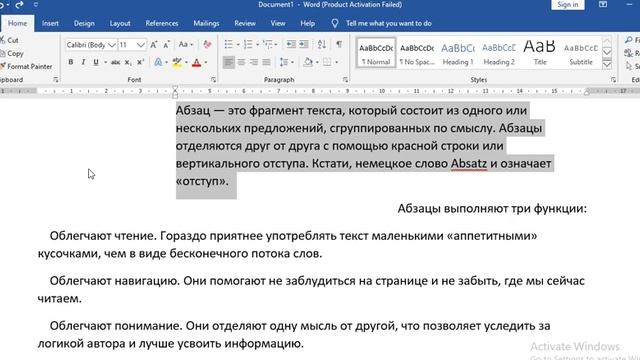640x360 pixels.
Task: Toggle Subscript formatting
Action: click(128, 62)
